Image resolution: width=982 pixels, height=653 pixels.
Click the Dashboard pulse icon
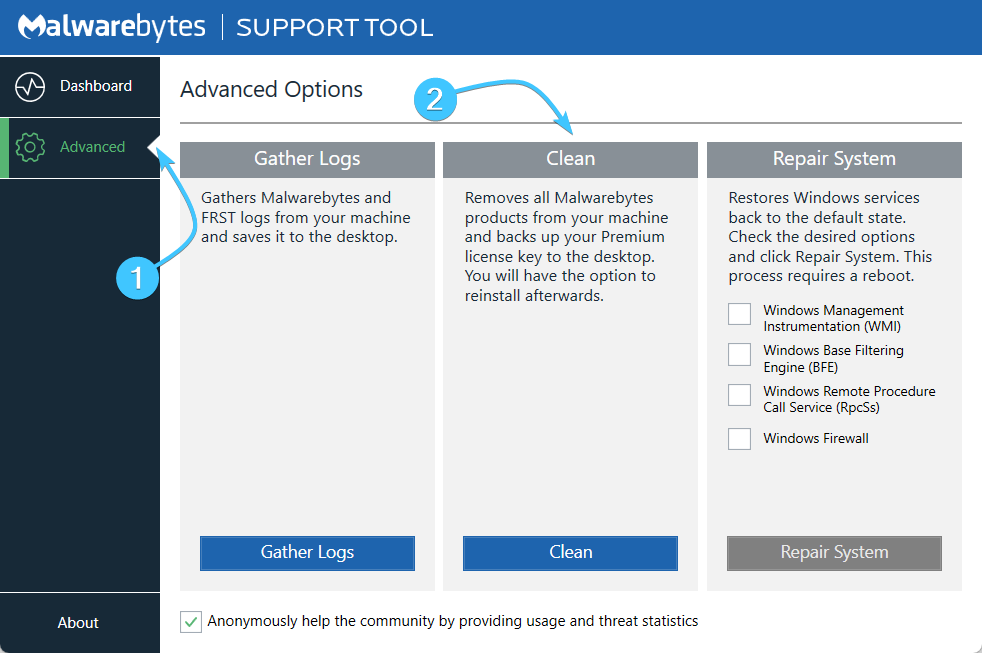30,86
